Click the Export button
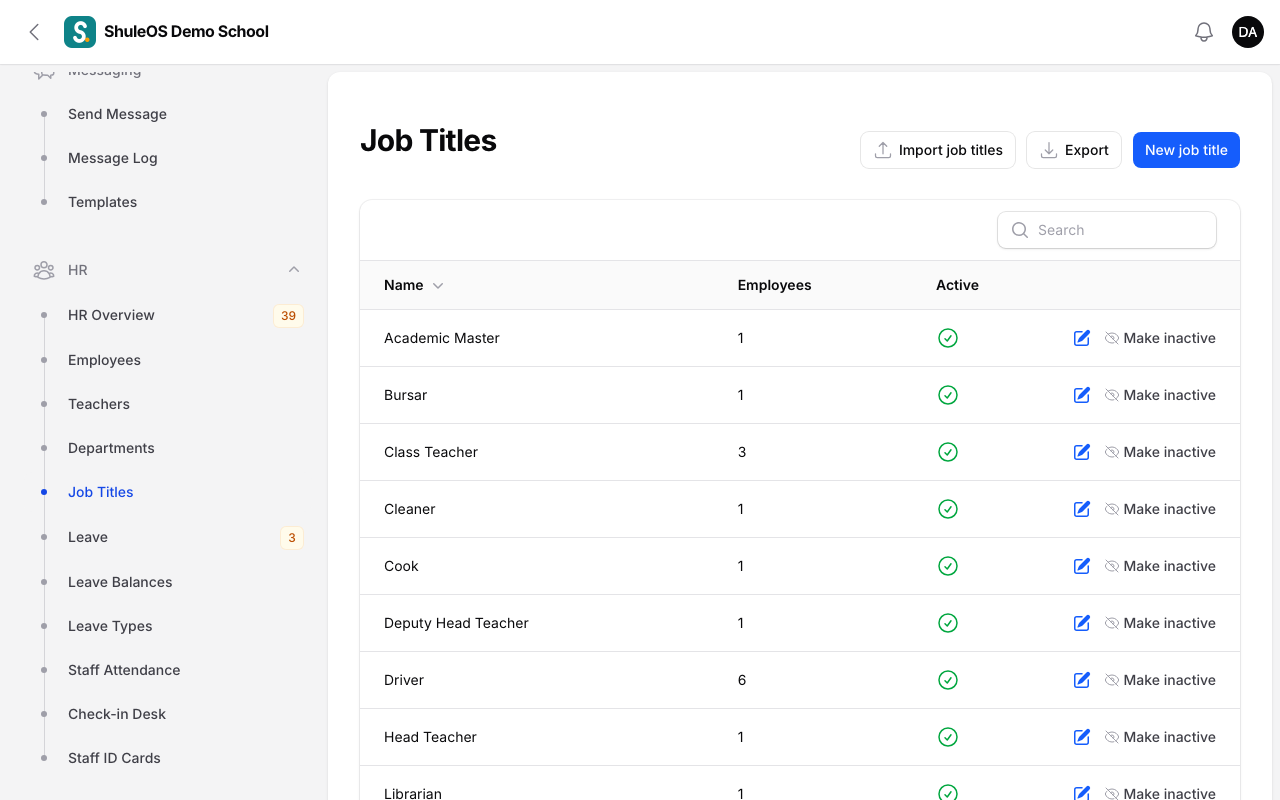Viewport: 1280px width, 800px height. coord(1074,150)
